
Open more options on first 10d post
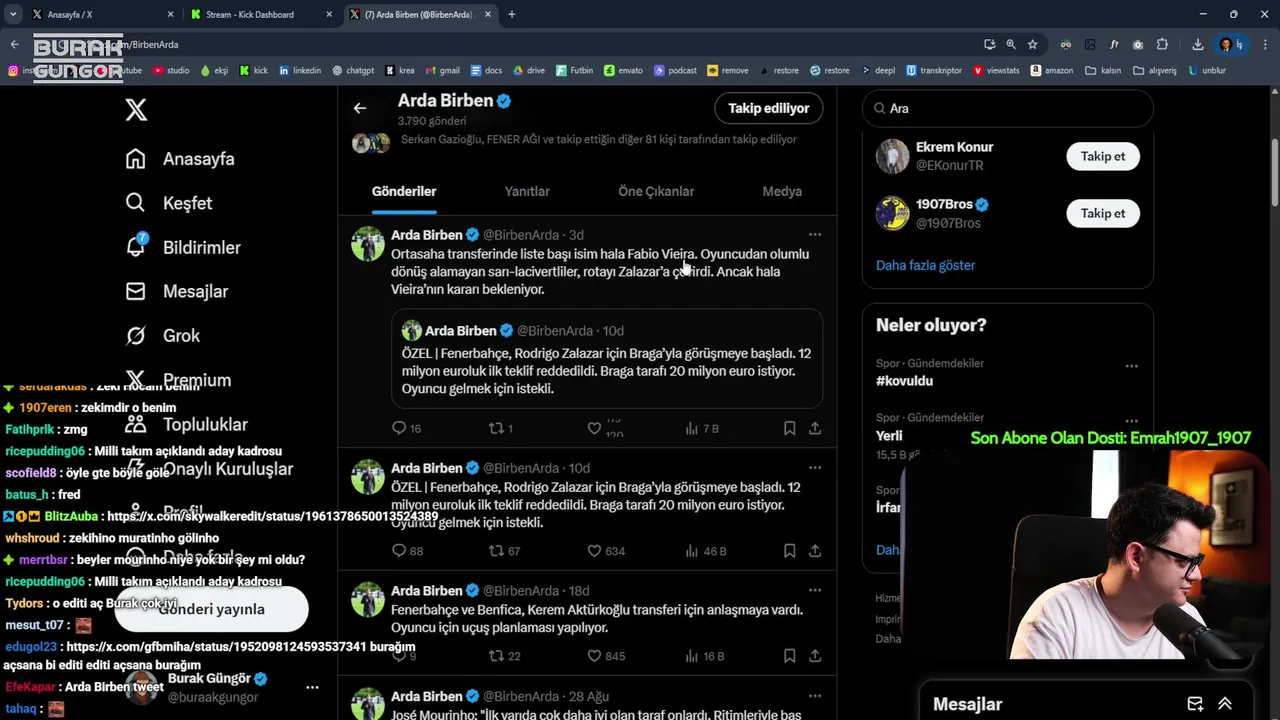815,468
